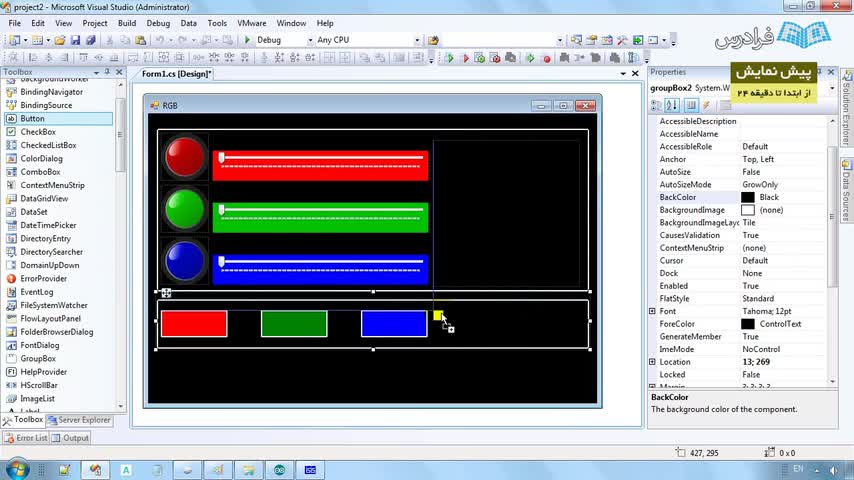Open the Add New Item dropdown arrow
Screen dimensions: 854x480
[x=48, y=40]
